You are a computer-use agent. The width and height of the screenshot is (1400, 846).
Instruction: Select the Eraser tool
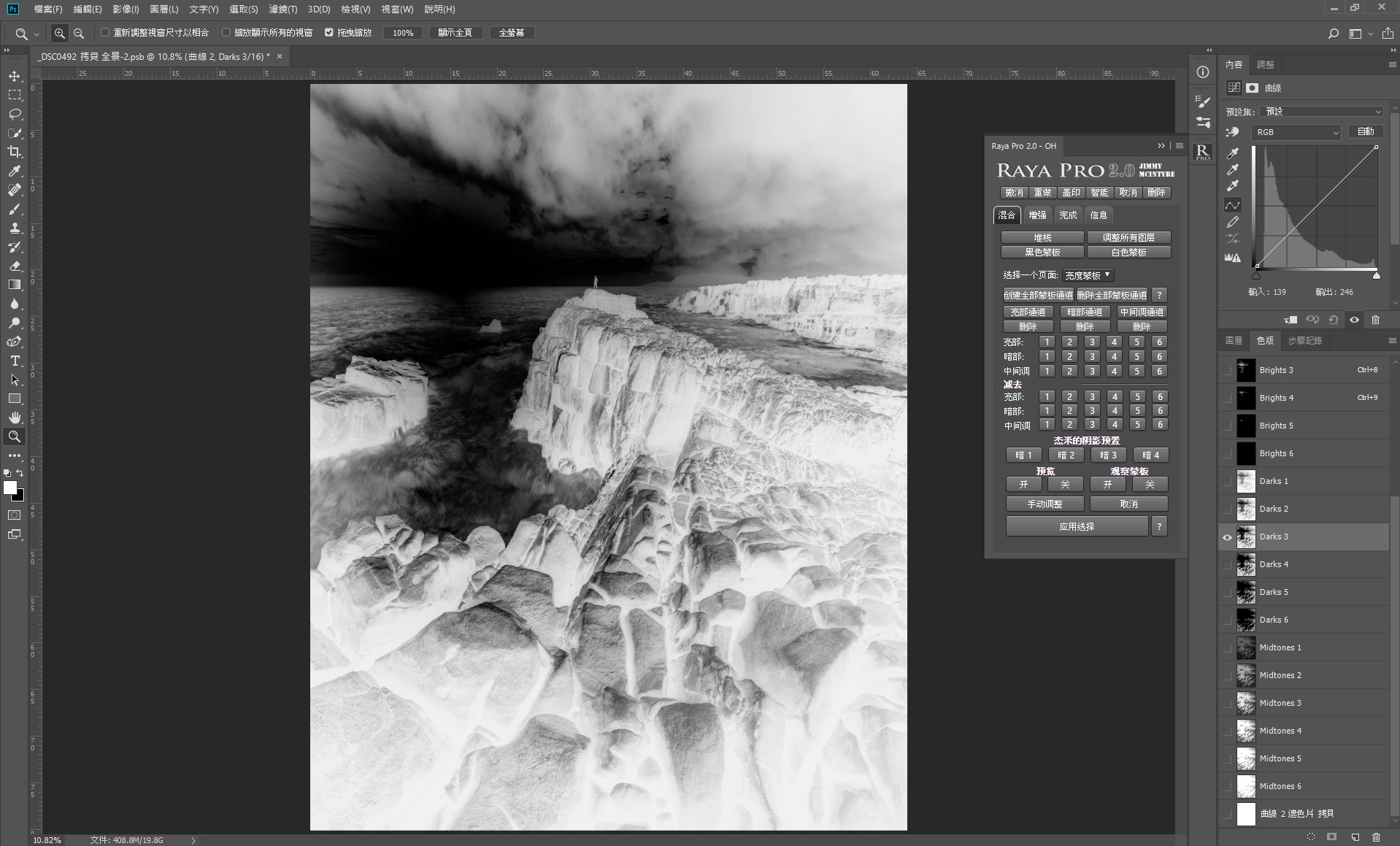[15, 266]
